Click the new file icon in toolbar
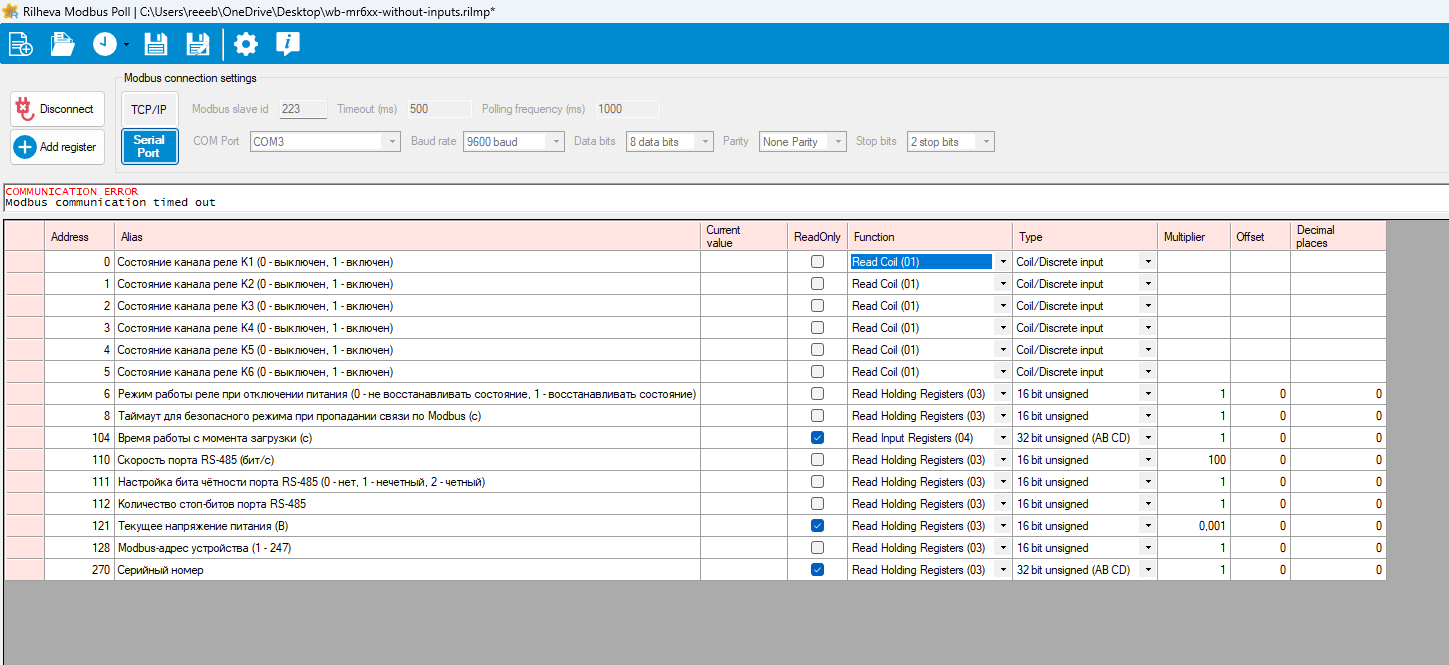 [21, 44]
